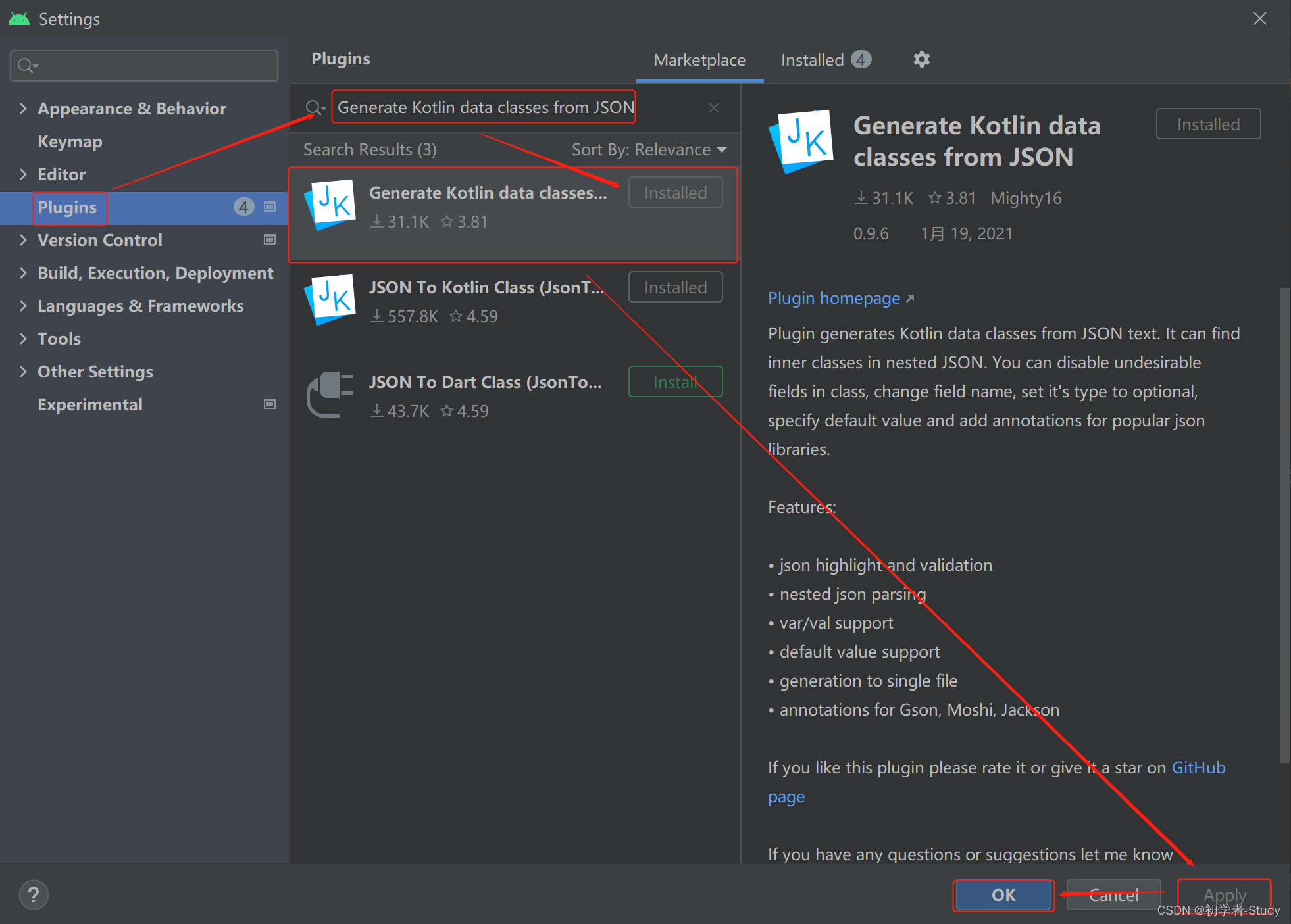The height and width of the screenshot is (924, 1291).
Task: Clear the plugin search text
Action: 713,108
